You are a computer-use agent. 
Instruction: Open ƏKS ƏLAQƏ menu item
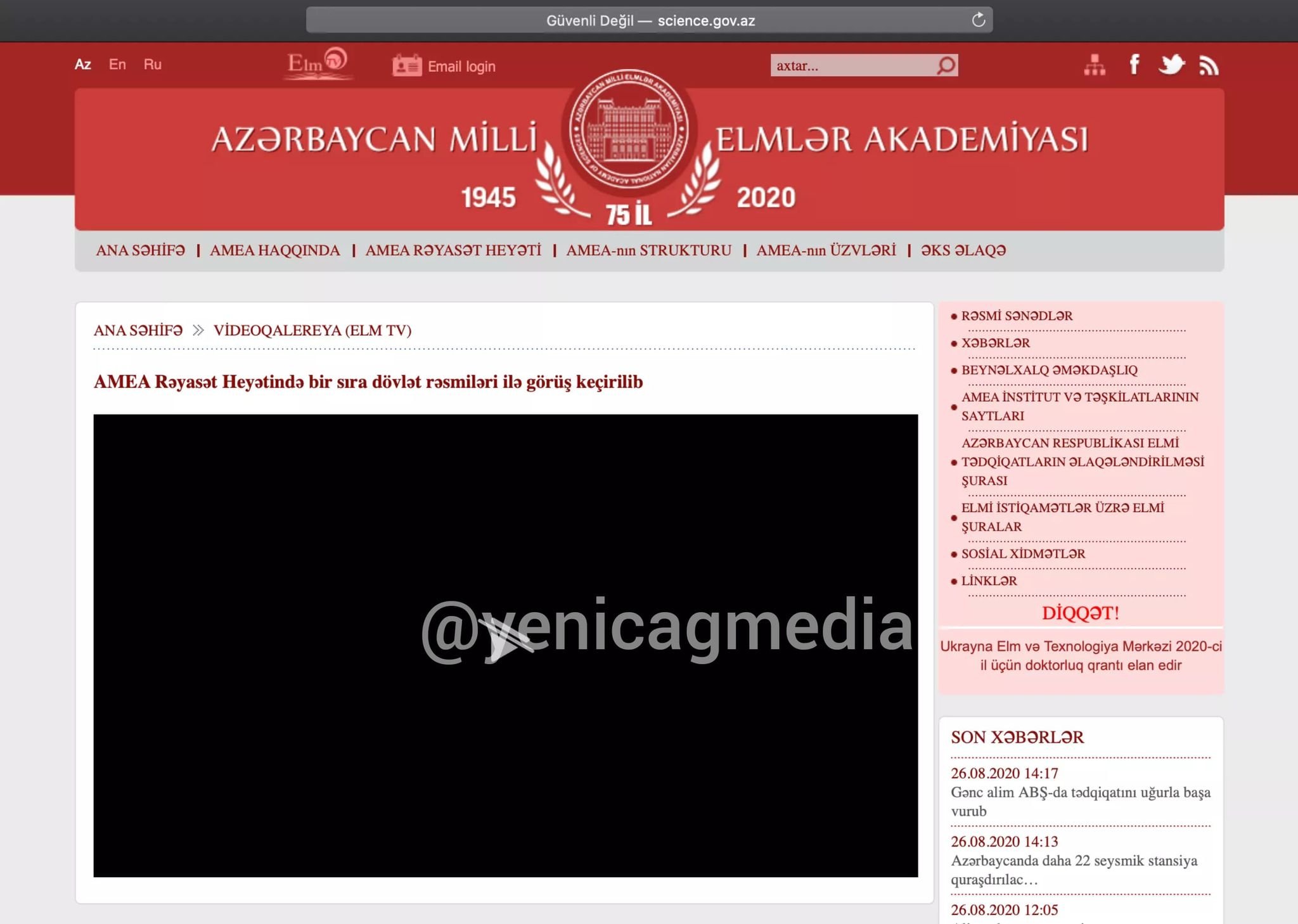pos(963,250)
